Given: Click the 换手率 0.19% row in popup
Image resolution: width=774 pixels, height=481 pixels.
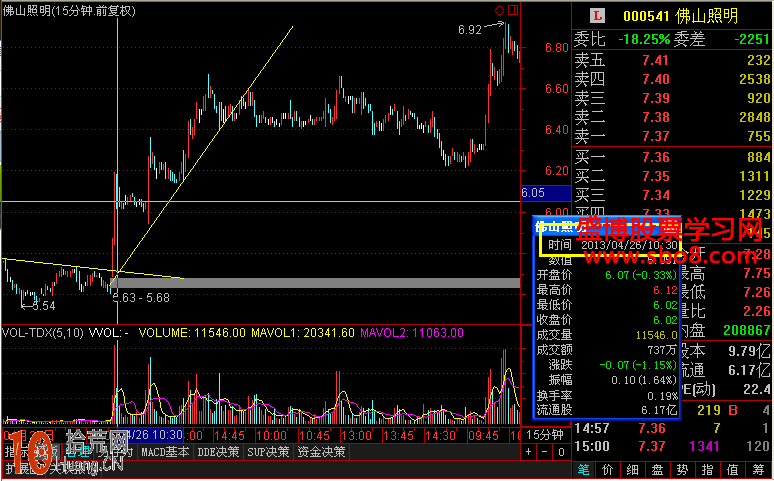Looking at the screenshot, I should pyautogui.click(x=607, y=396).
